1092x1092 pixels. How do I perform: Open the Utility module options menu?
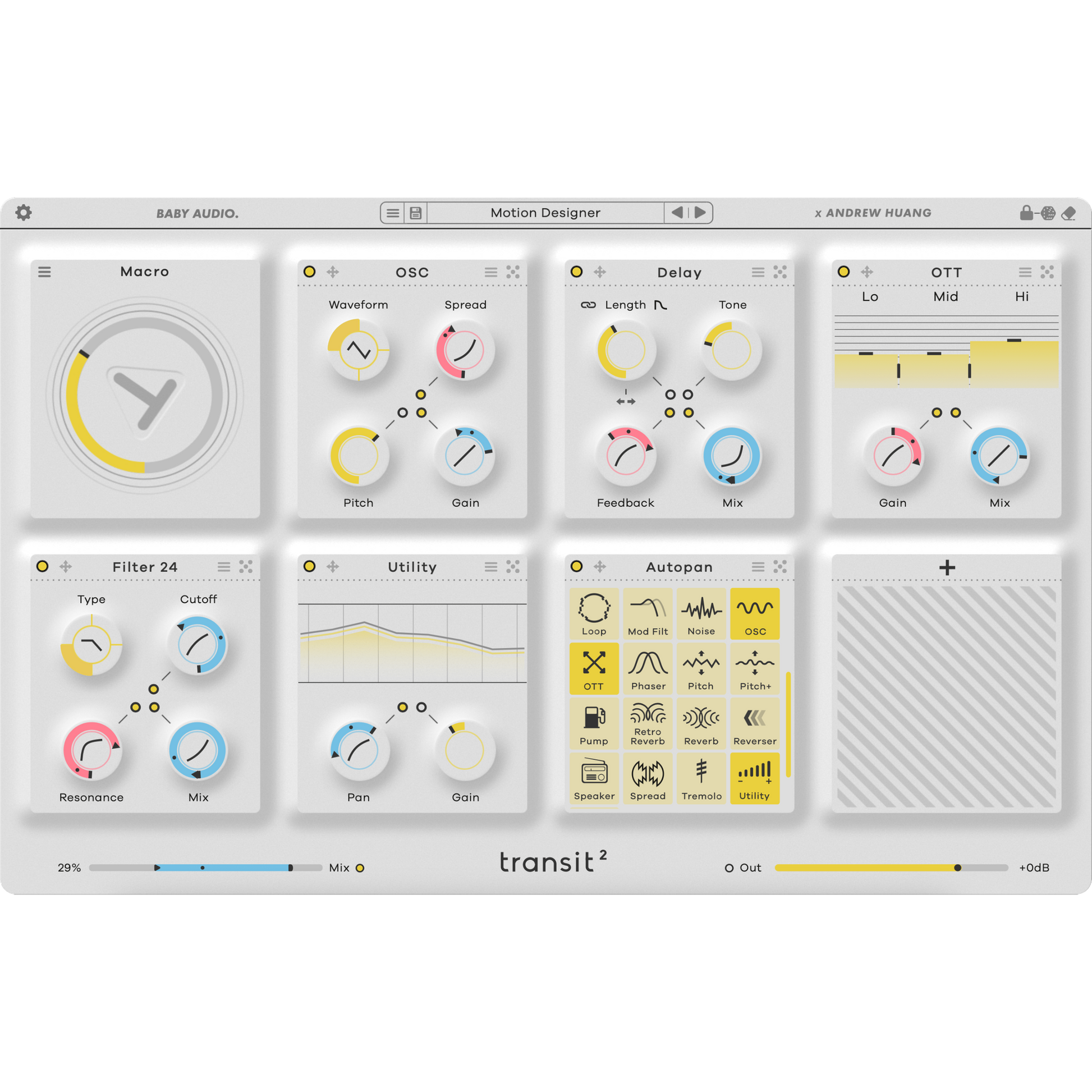(x=490, y=567)
